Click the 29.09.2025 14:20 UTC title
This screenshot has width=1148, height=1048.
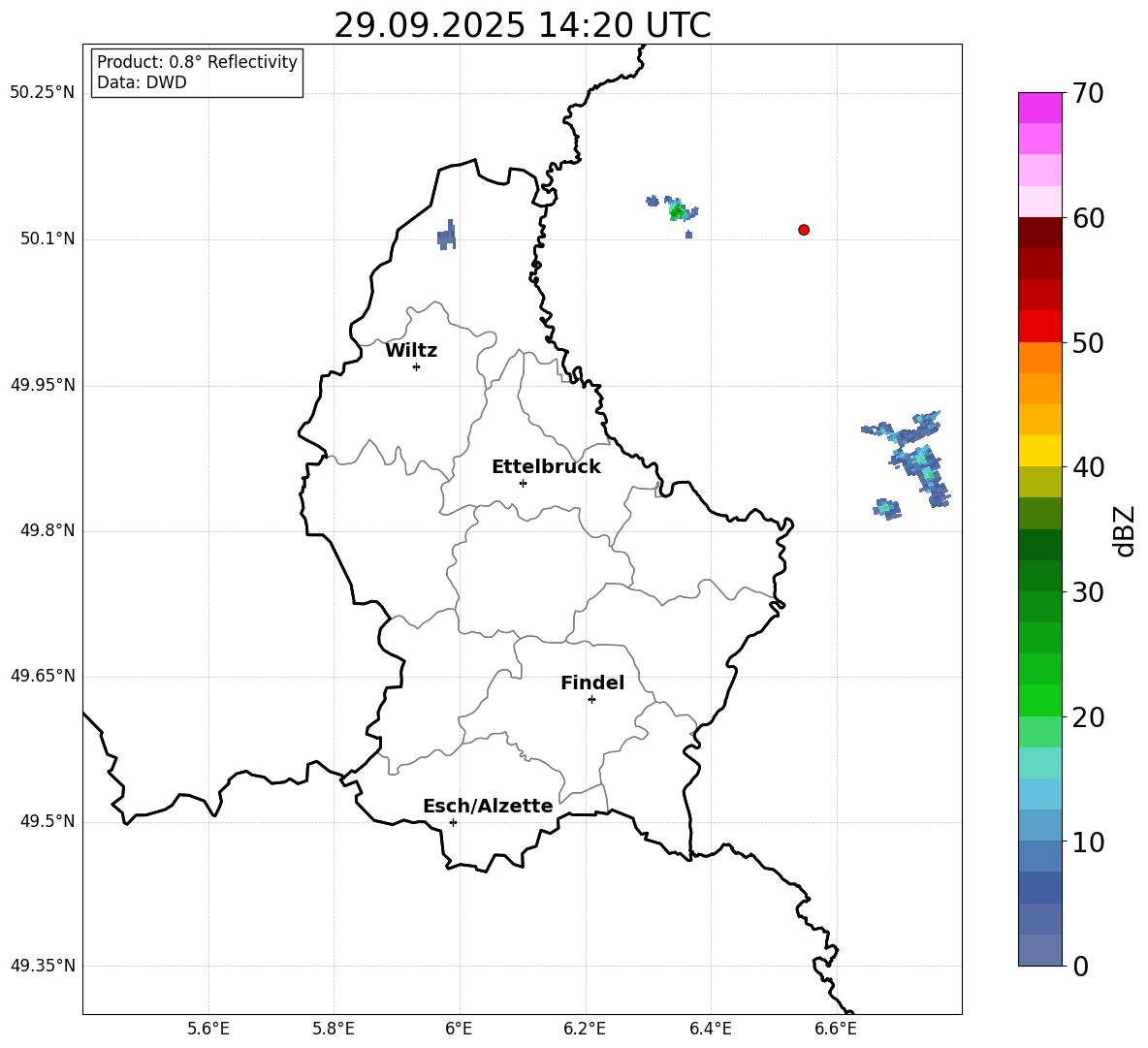tap(522, 25)
